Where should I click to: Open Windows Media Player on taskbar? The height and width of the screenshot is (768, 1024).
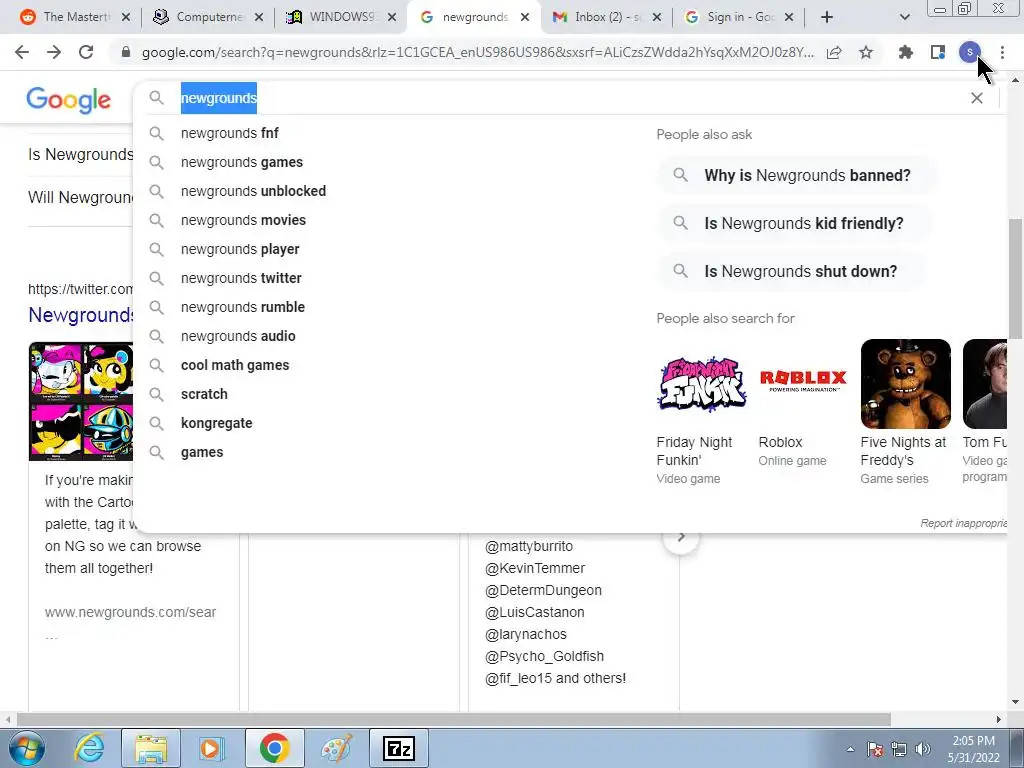[x=211, y=748]
